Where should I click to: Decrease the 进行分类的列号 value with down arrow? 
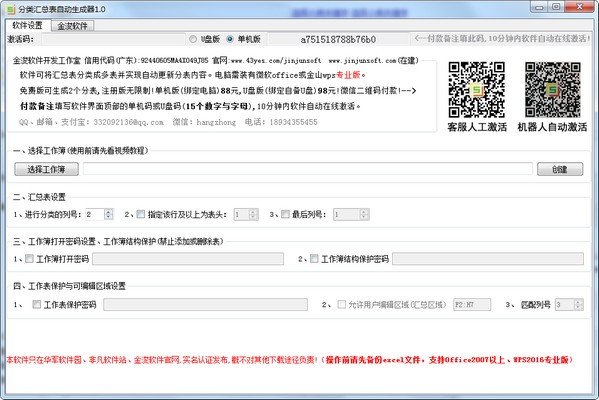[109, 217]
